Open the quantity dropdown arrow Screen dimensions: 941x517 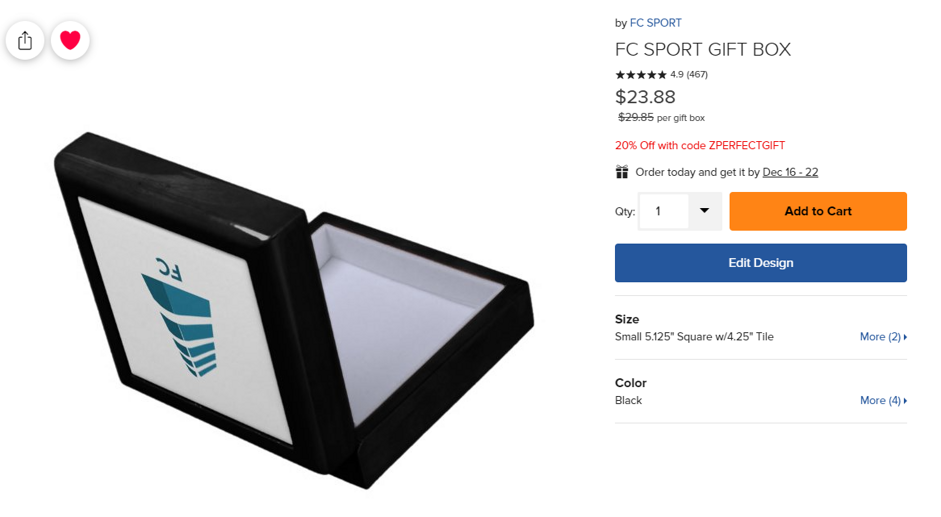tap(705, 211)
